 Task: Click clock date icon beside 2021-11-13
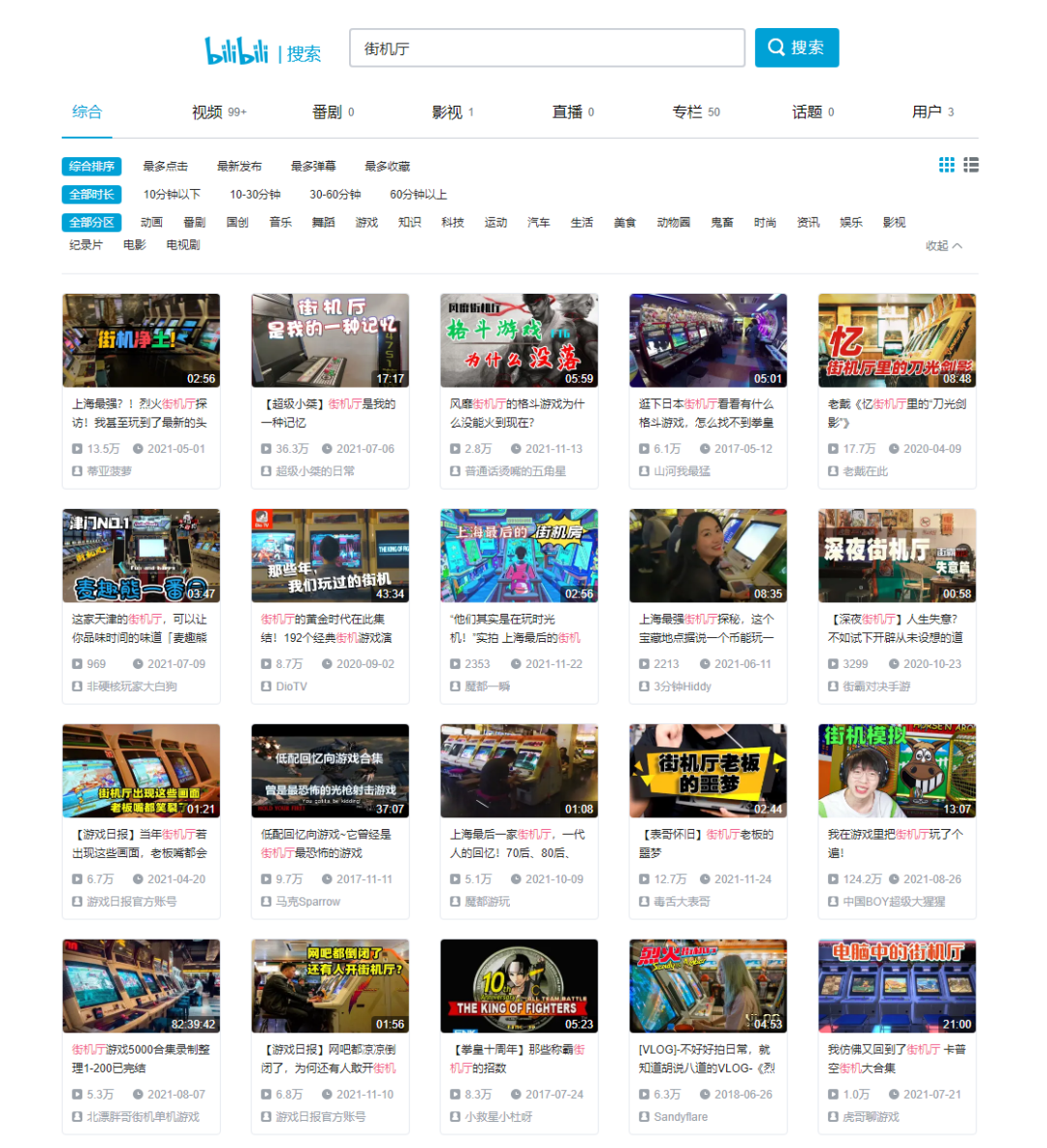point(516,449)
